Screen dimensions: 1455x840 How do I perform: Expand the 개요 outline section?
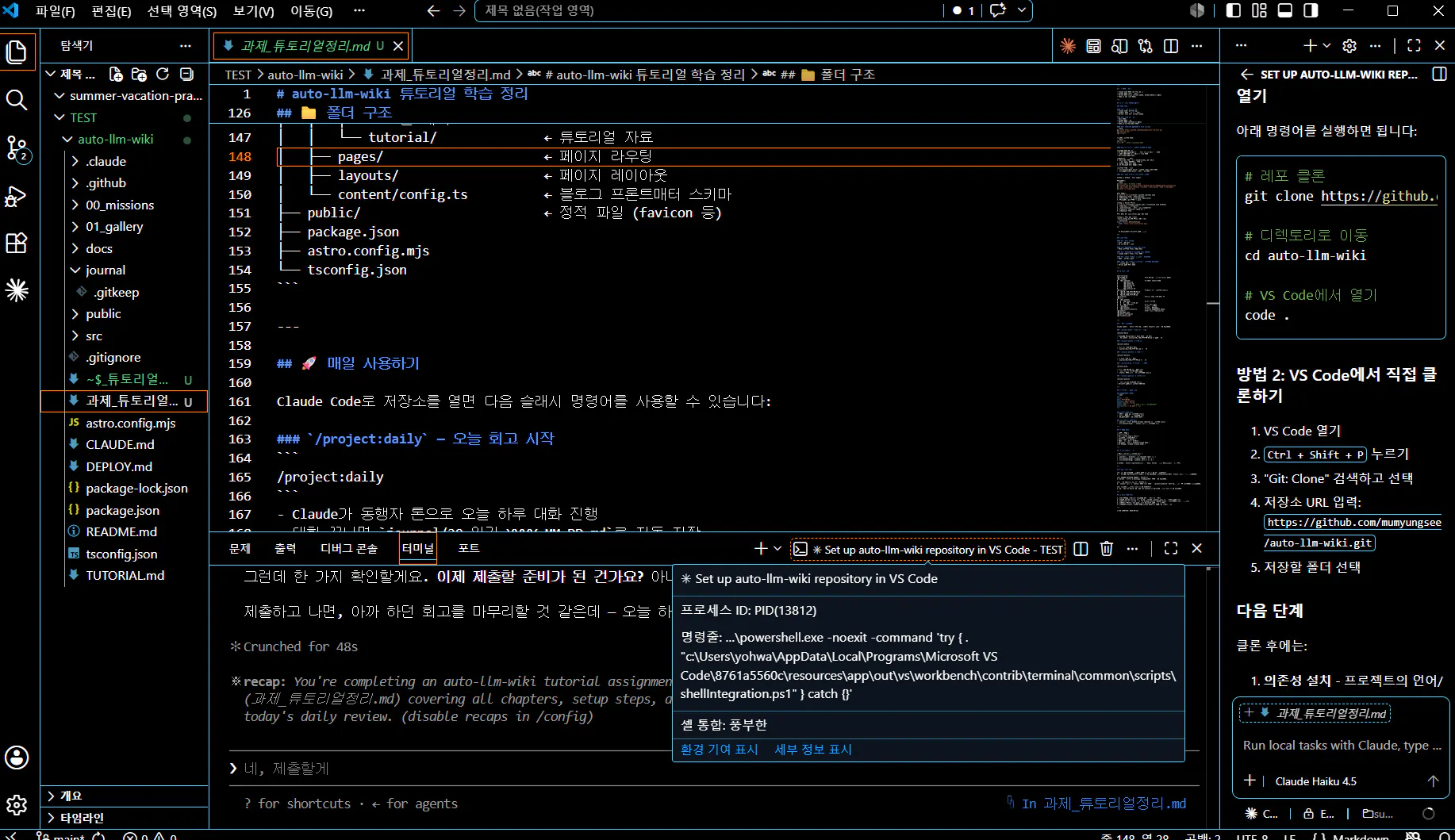click(125, 796)
